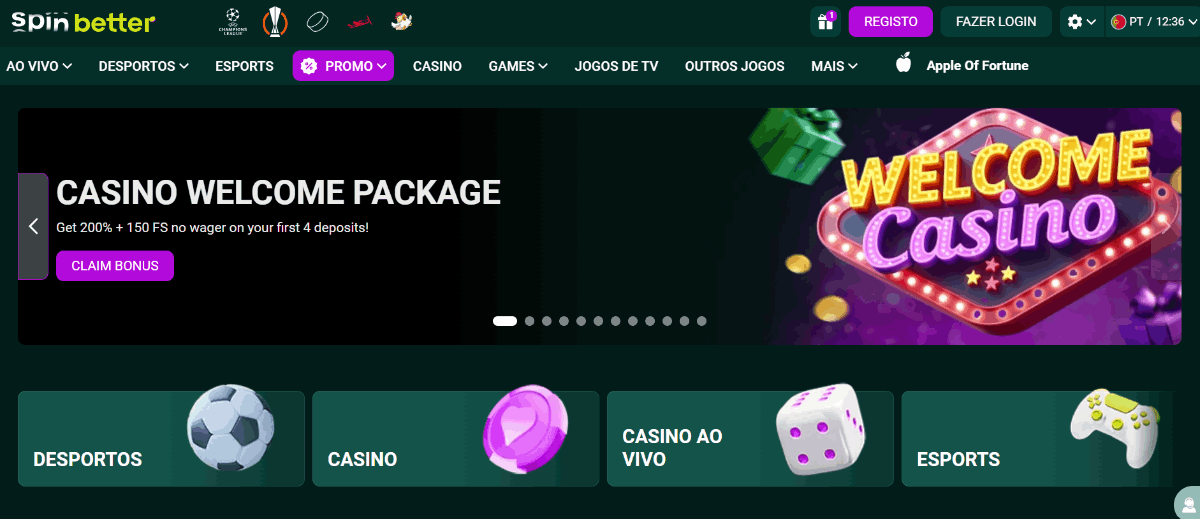Go to the ESPORTS tab
Screen dimensions: 1200x519
pyautogui.click(x=244, y=66)
